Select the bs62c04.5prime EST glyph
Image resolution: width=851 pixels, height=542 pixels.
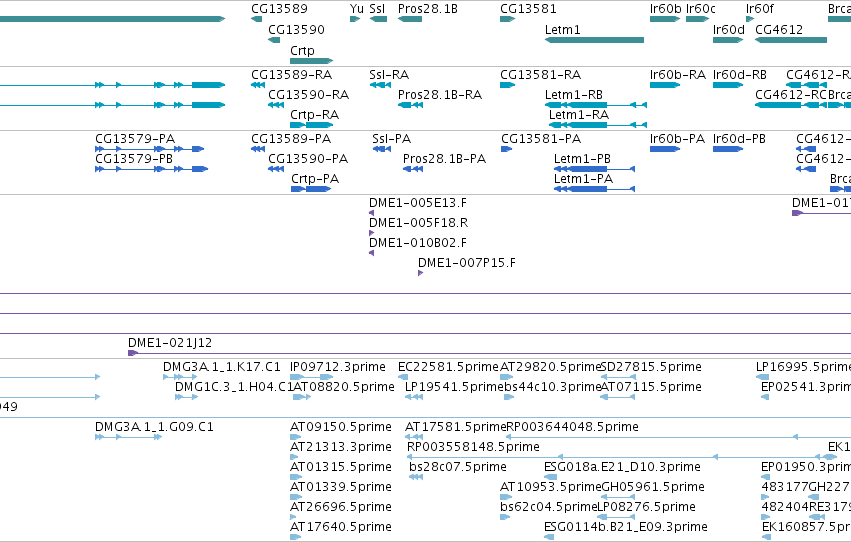[x=505, y=517]
